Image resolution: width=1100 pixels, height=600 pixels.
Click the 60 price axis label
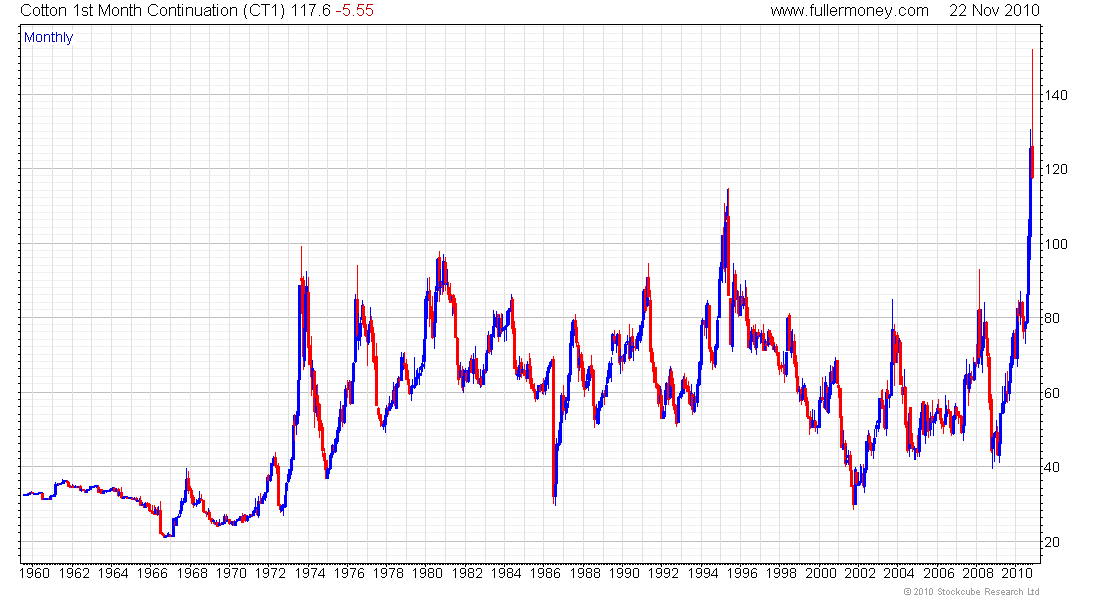(x=1052, y=393)
